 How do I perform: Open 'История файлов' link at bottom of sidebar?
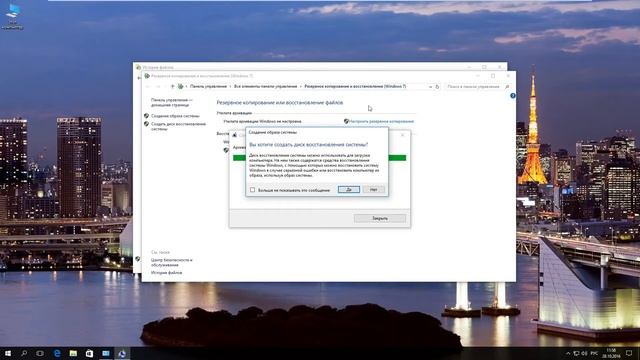[167, 272]
